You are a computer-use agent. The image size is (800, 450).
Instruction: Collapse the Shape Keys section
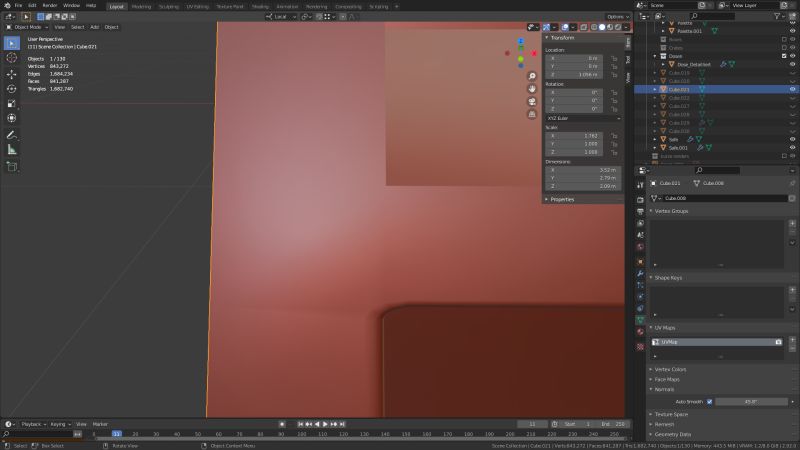point(668,278)
